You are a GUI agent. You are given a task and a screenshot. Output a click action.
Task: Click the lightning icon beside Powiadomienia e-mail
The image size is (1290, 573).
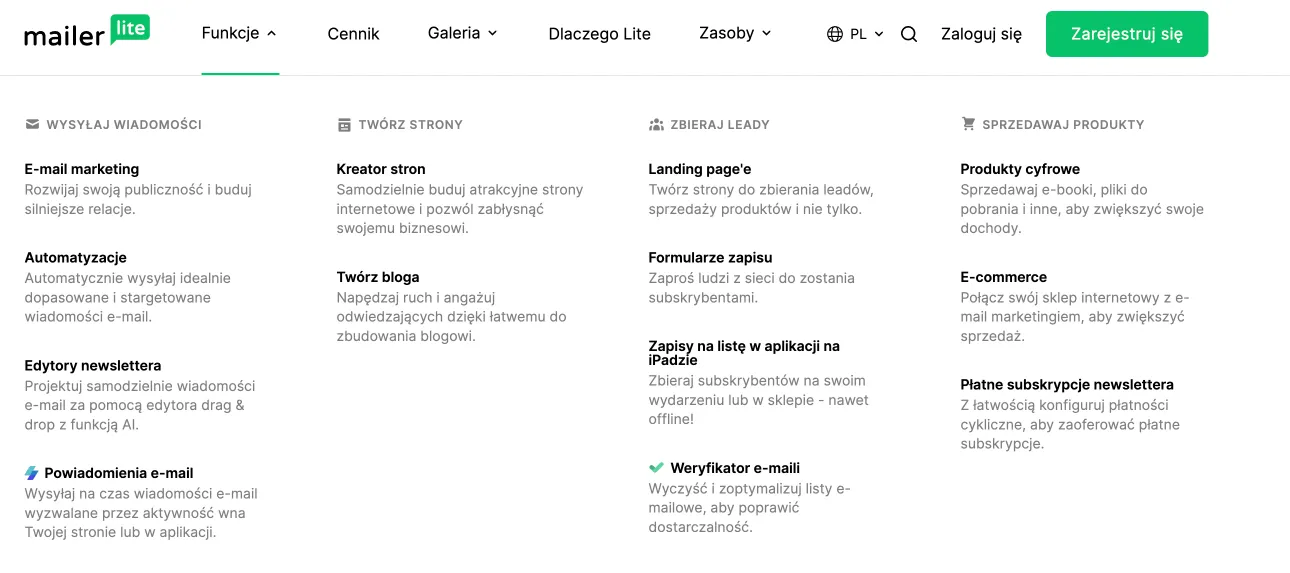click(x=32, y=473)
